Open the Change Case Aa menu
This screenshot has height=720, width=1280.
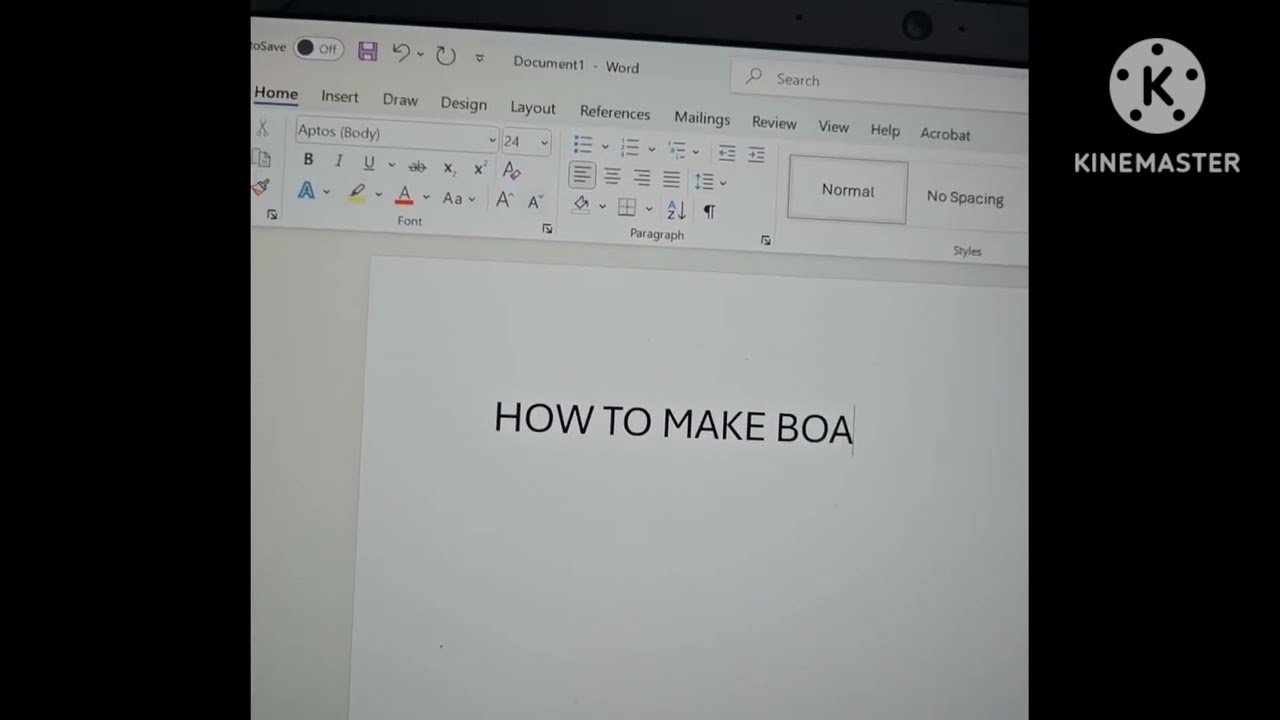point(458,199)
